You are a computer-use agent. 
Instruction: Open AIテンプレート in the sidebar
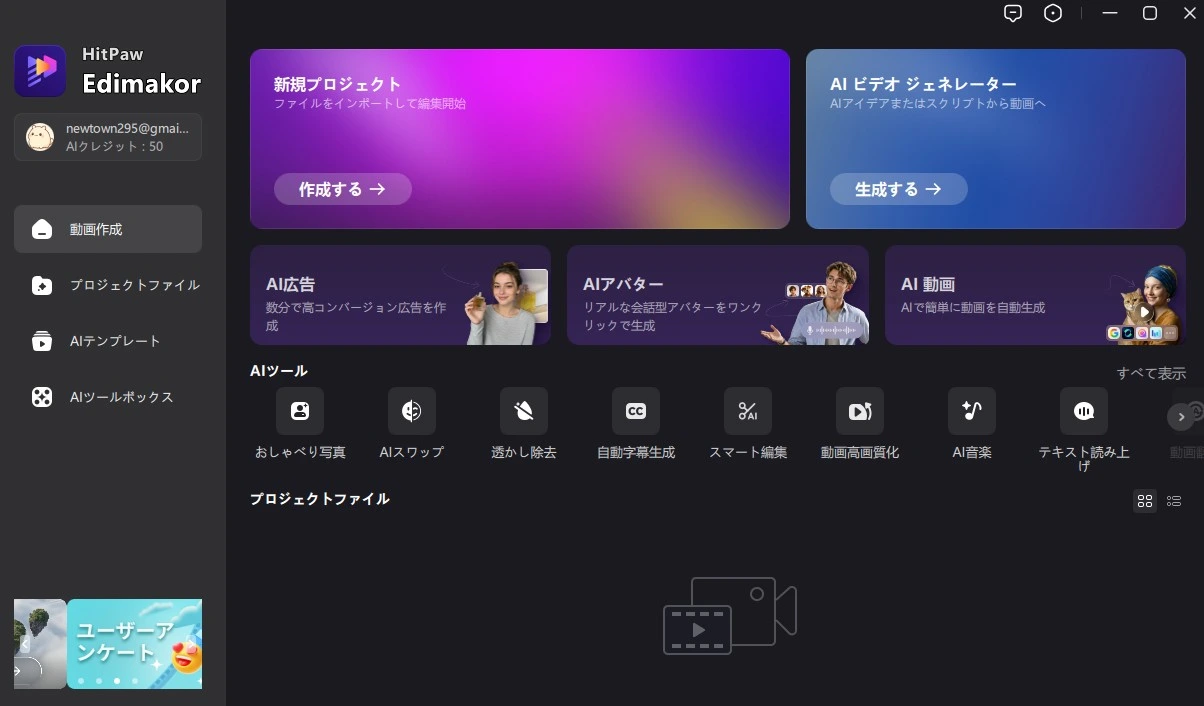coord(108,341)
